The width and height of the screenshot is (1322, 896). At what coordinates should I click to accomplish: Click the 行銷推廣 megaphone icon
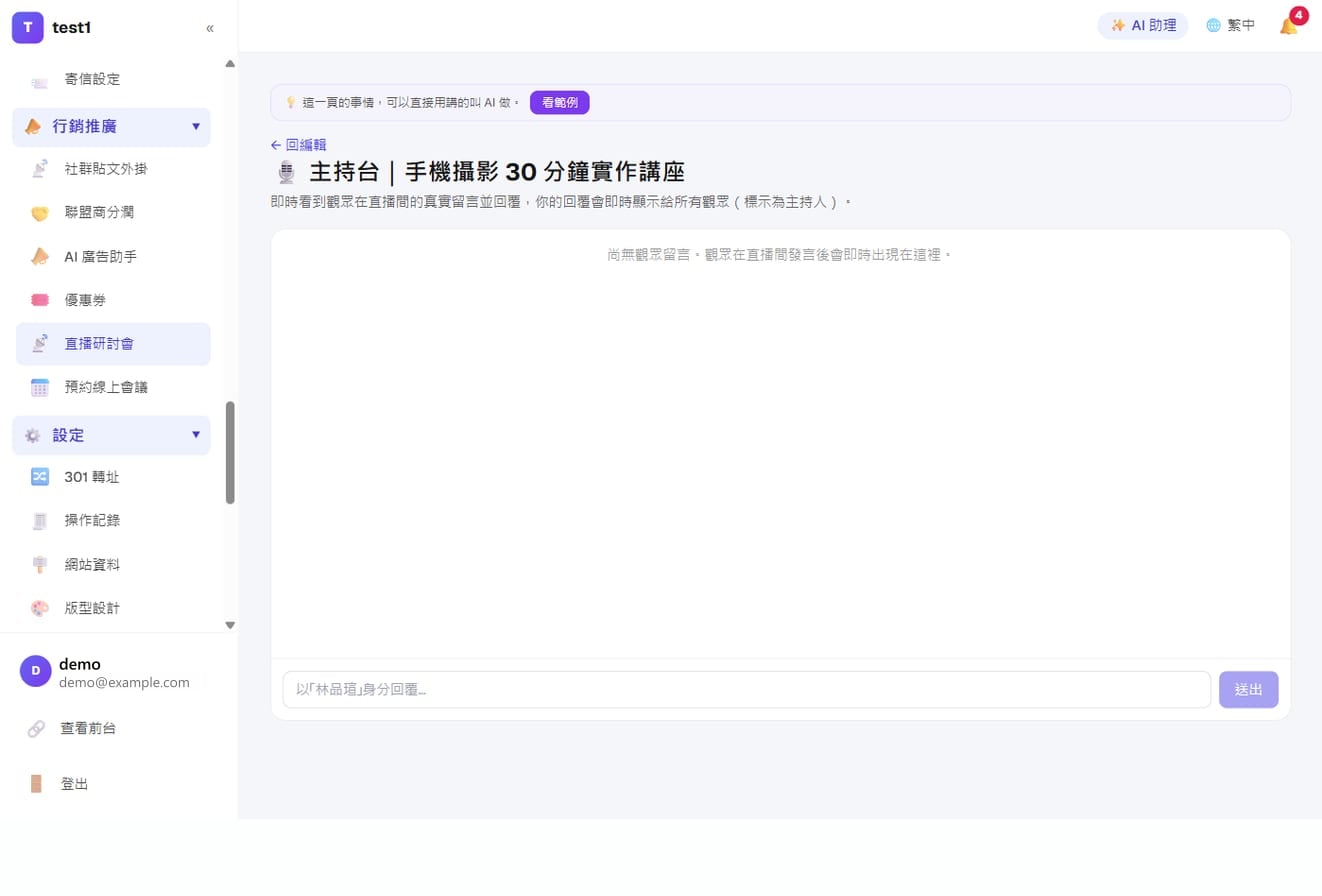coord(33,127)
